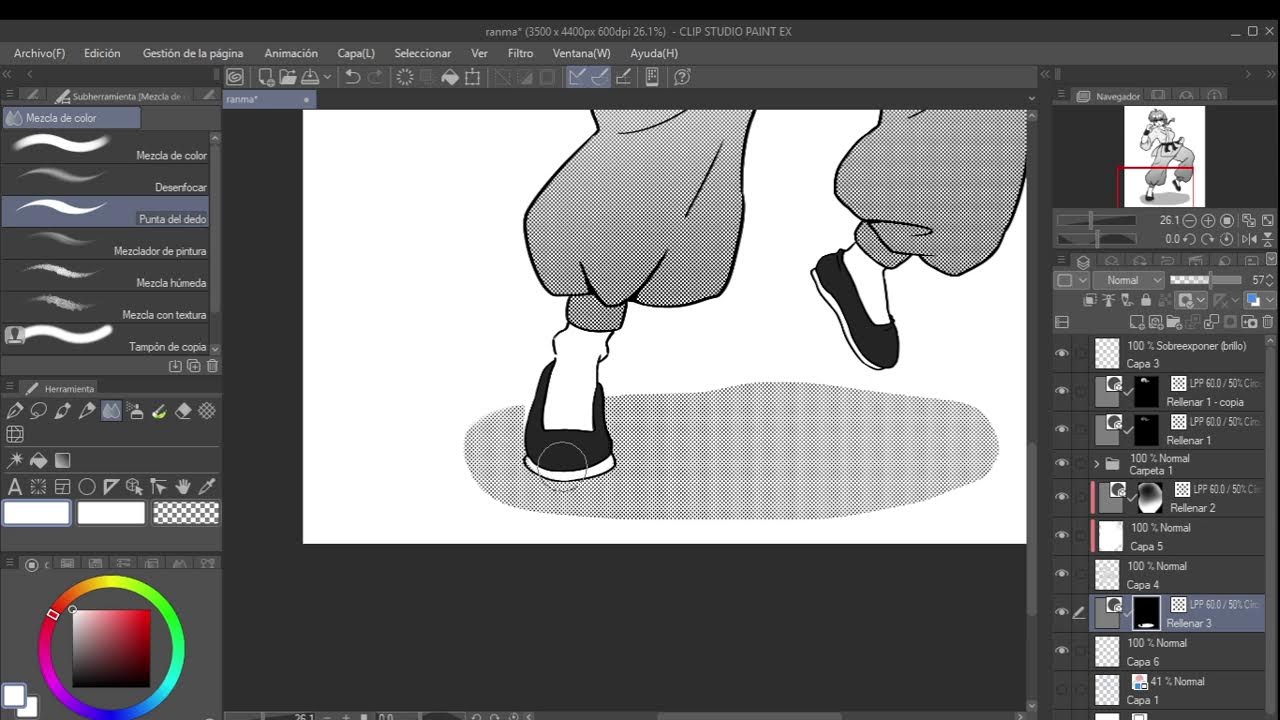Select the Brush tool icon
This screenshot has height=720, width=1280.
63,411
